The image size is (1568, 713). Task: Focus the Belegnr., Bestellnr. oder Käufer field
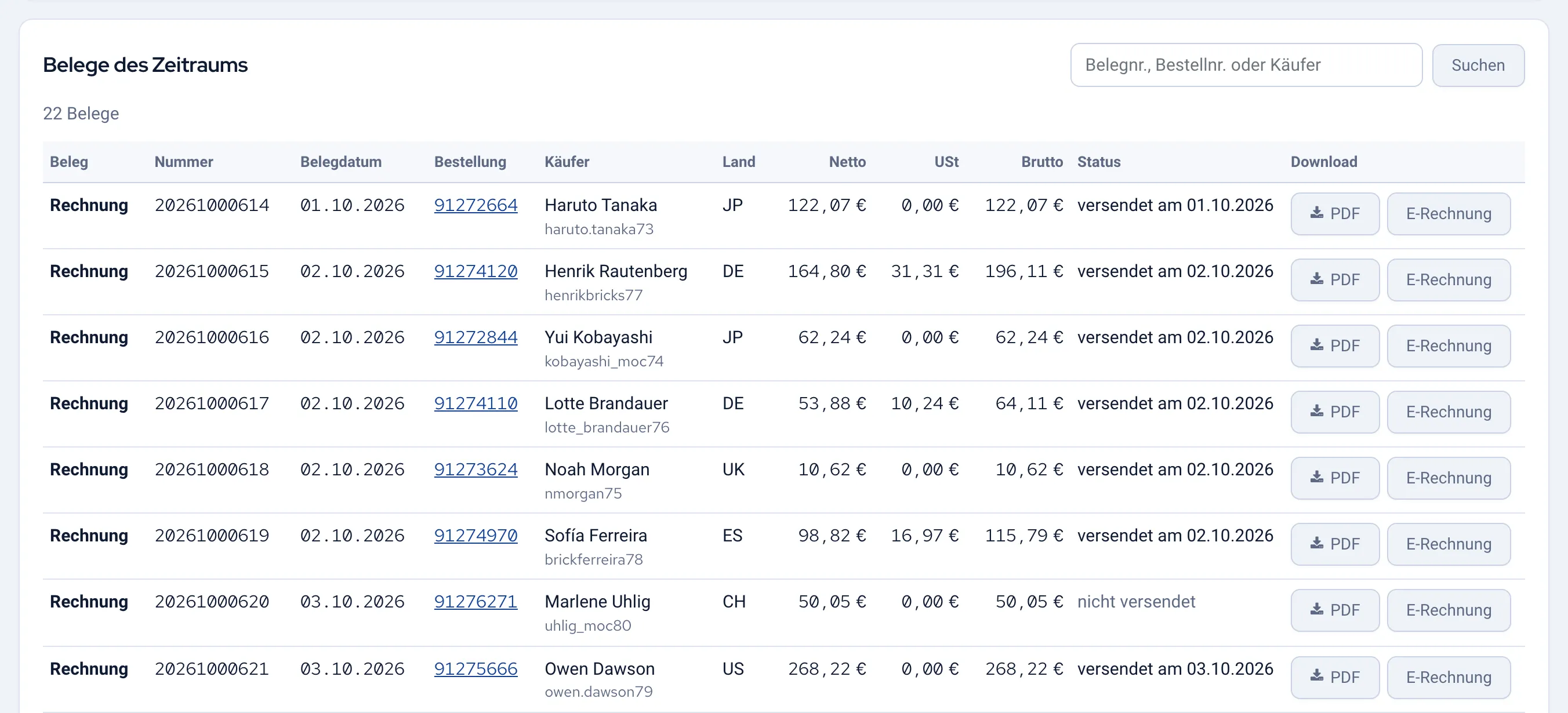1246,65
